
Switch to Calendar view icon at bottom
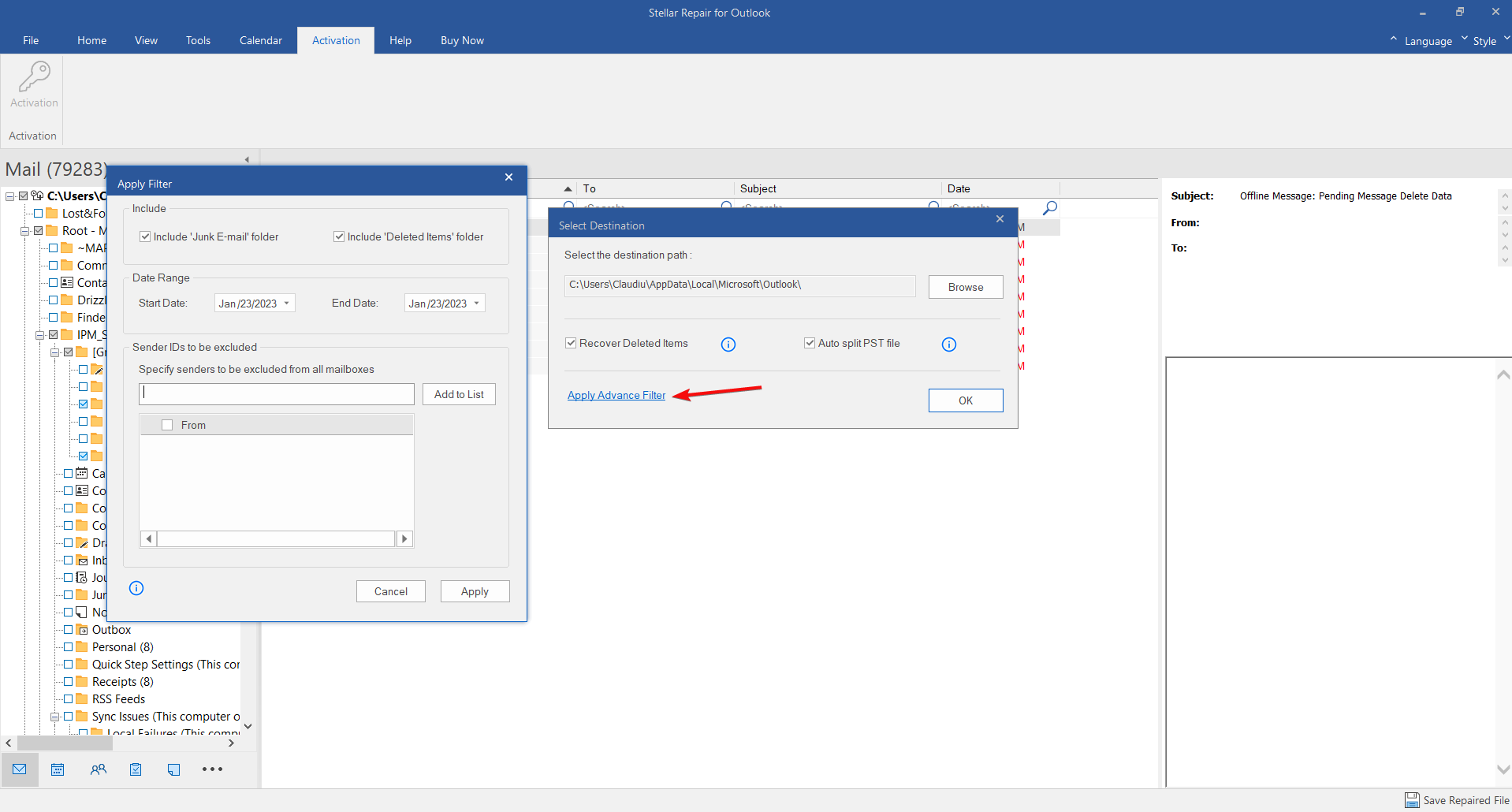(x=58, y=769)
